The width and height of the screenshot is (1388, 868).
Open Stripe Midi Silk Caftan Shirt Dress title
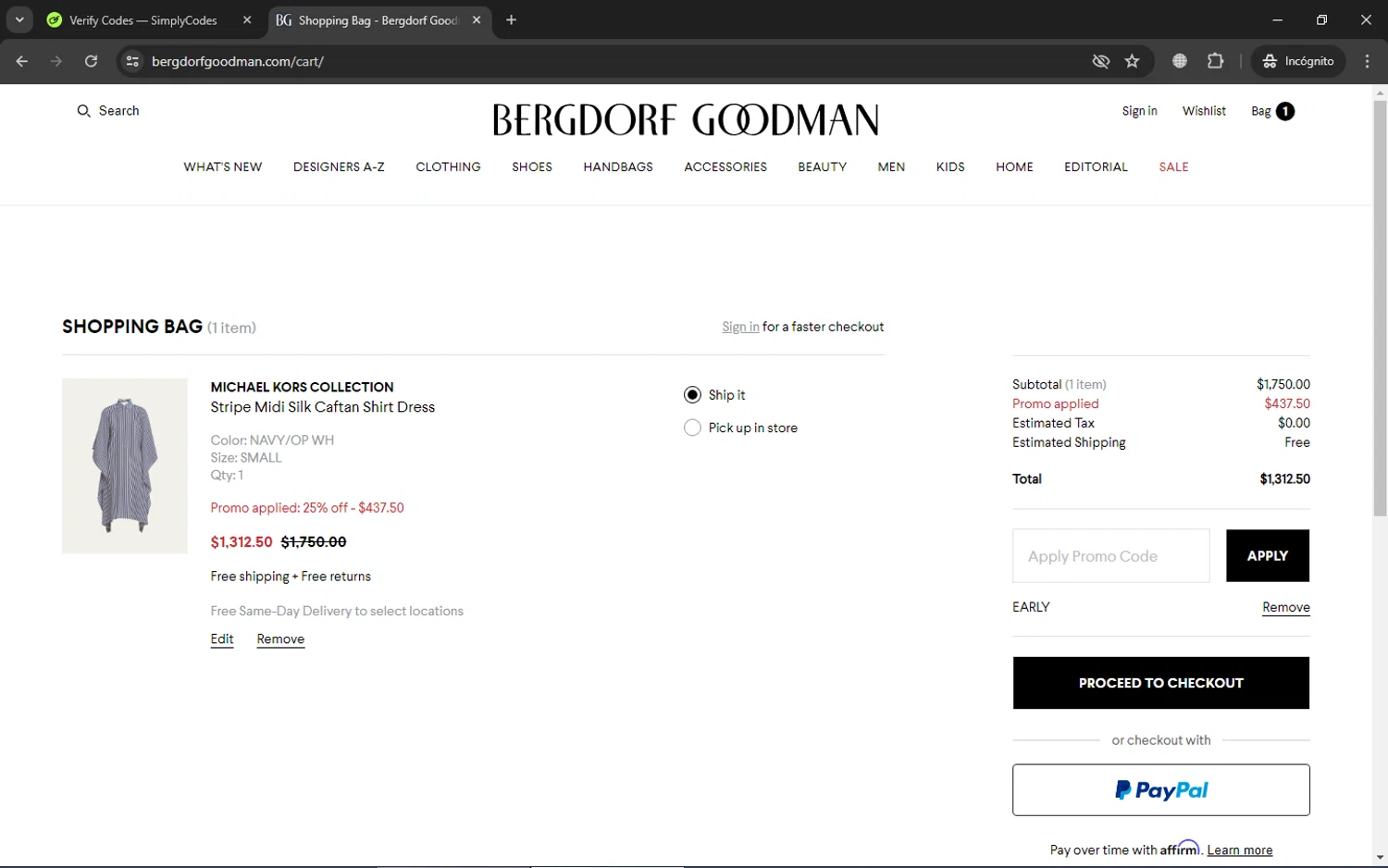point(322,407)
